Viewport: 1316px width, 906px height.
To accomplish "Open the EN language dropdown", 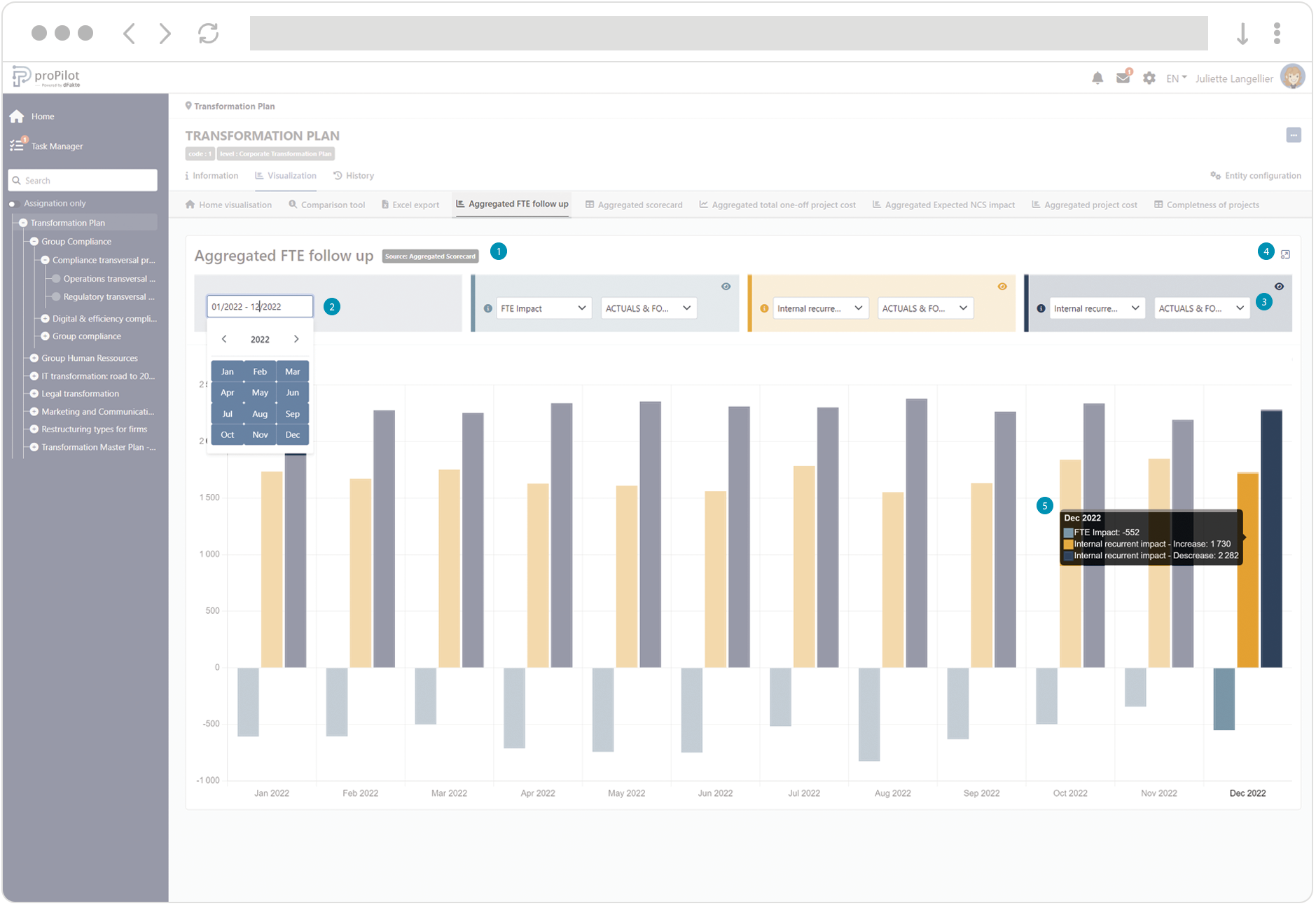I will 1176,78.
